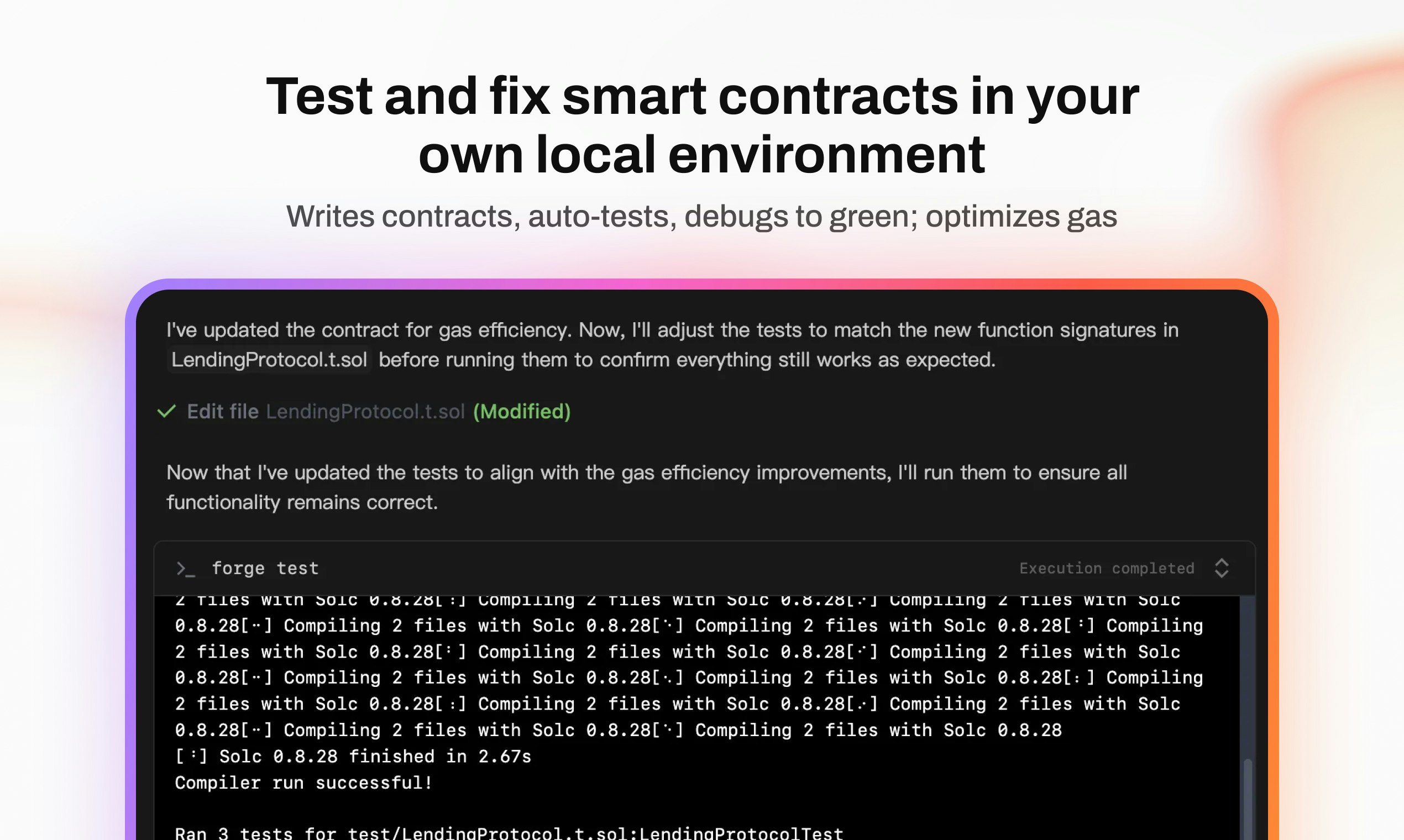Screen dimensions: 1404x840
Task: Click the green checkmark beside Edit file
Action: 166,411
